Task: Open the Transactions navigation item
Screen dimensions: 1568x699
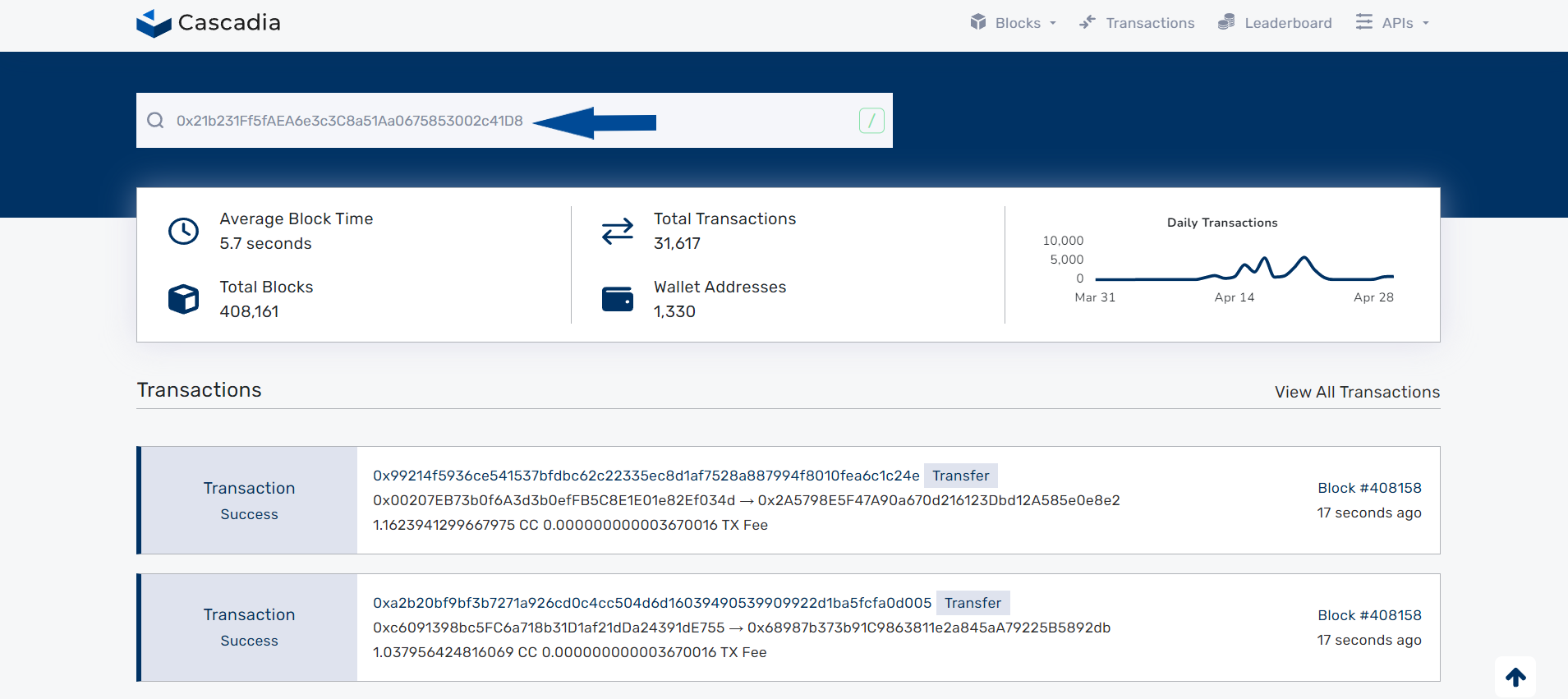Action: click(x=1138, y=23)
